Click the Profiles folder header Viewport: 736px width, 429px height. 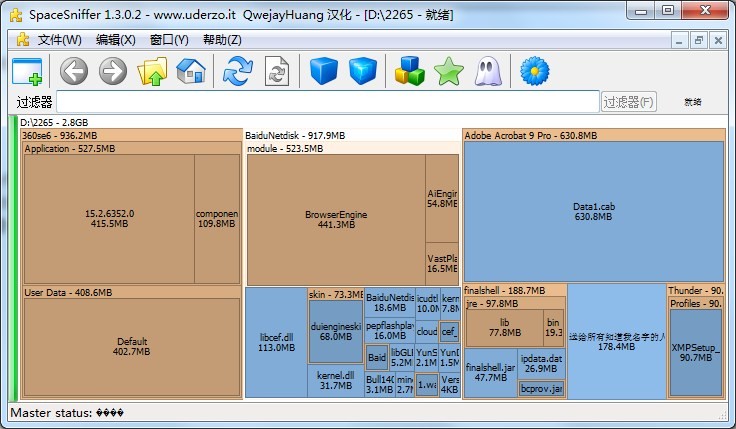click(696, 304)
